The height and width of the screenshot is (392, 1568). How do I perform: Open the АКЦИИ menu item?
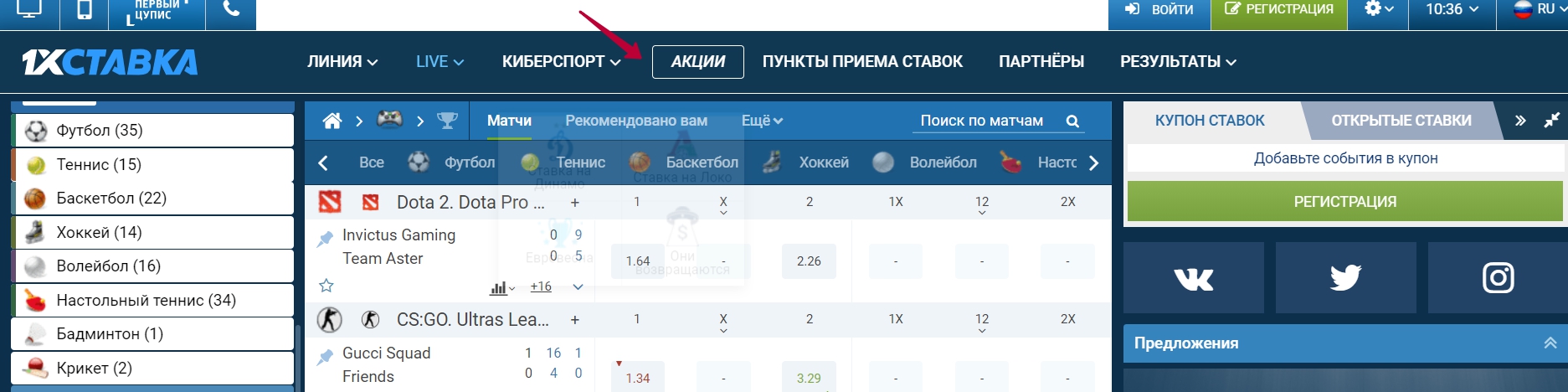click(x=698, y=62)
